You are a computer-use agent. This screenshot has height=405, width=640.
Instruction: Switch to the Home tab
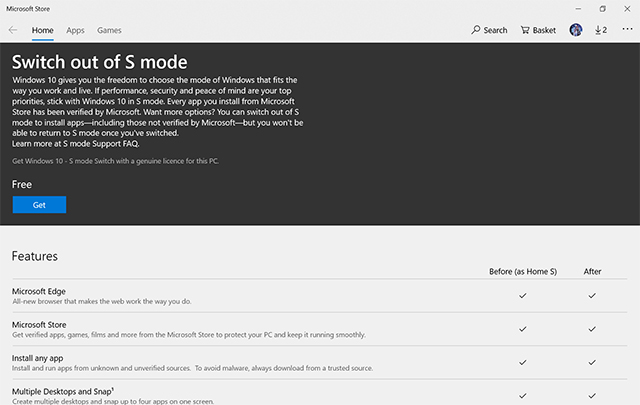[x=42, y=30]
